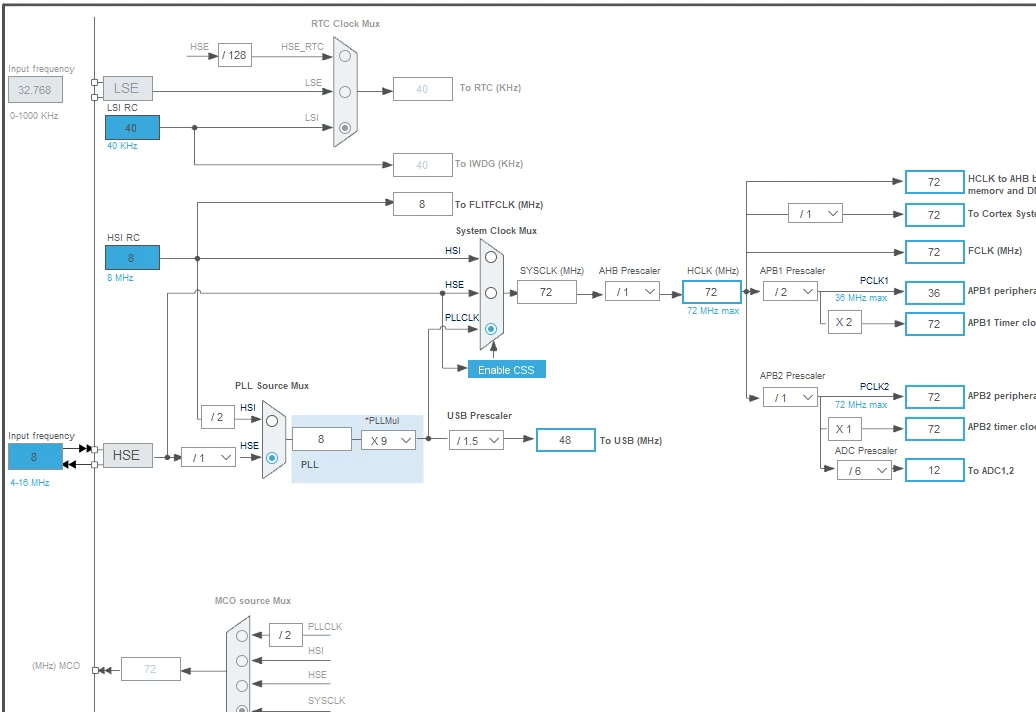Click the RTC Clock Mux label
Viewport: 1036px width, 712px height.
point(346,24)
